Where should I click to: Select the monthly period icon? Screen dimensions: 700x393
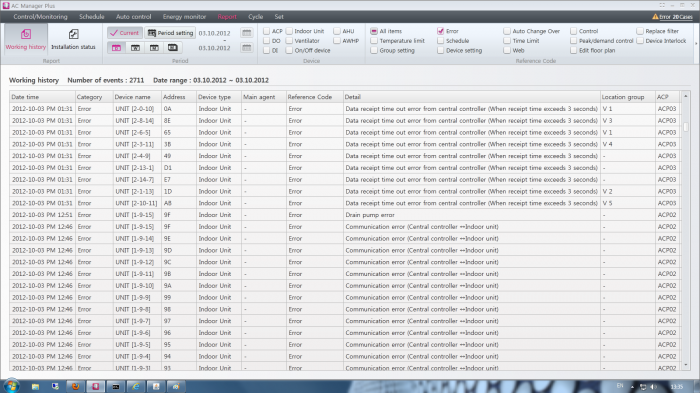tap(154, 47)
